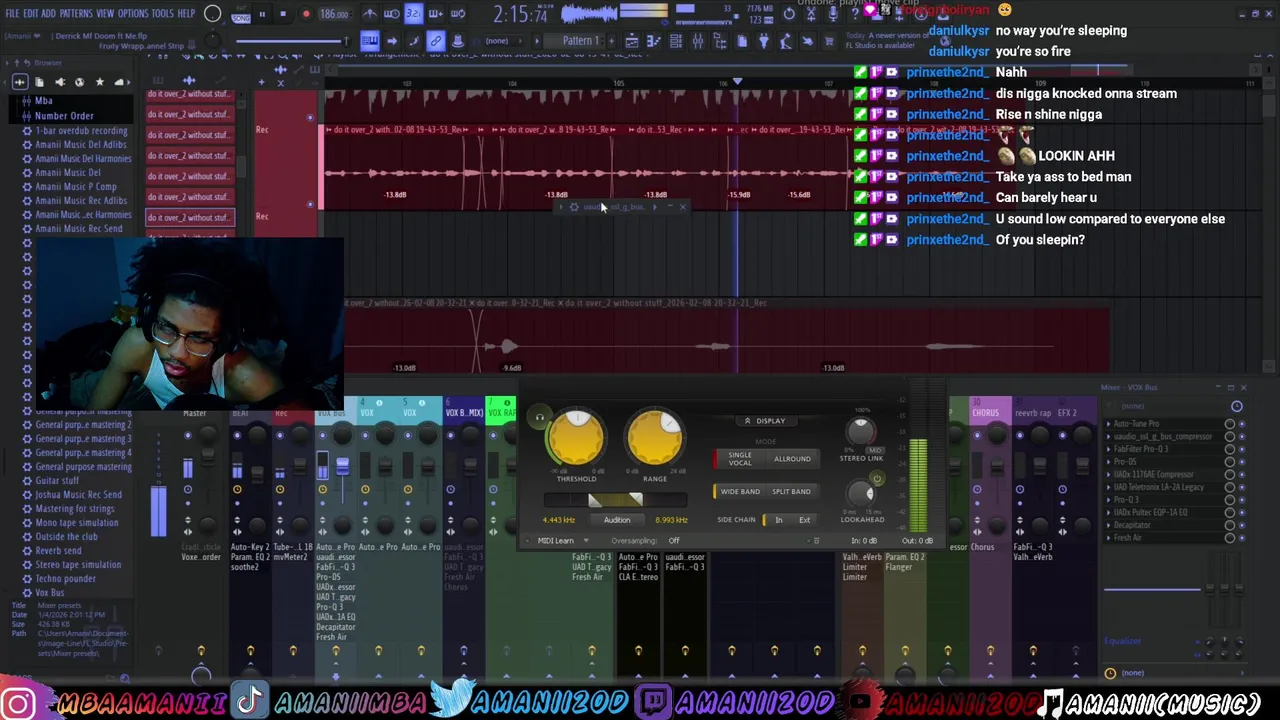Click the Audition button

617,520
